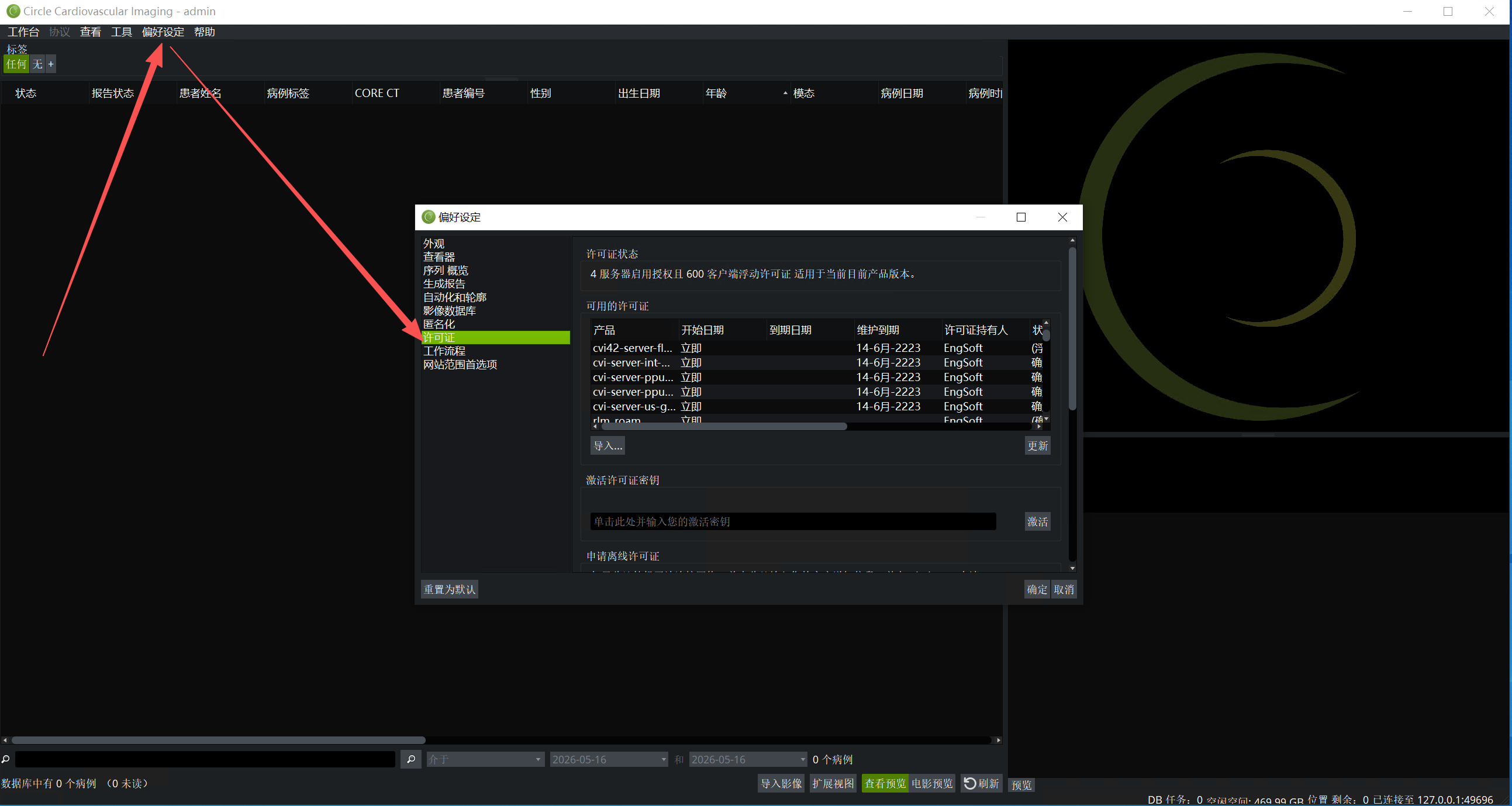Viewport: 1512px width, 806px height.
Task: Open the 介于 date filter dropdown
Action: click(485, 759)
